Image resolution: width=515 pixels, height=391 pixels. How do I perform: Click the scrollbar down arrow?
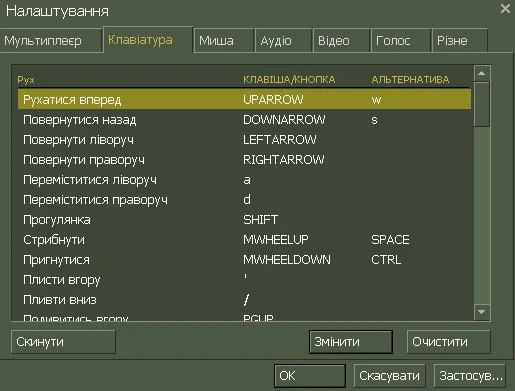click(482, 312)
